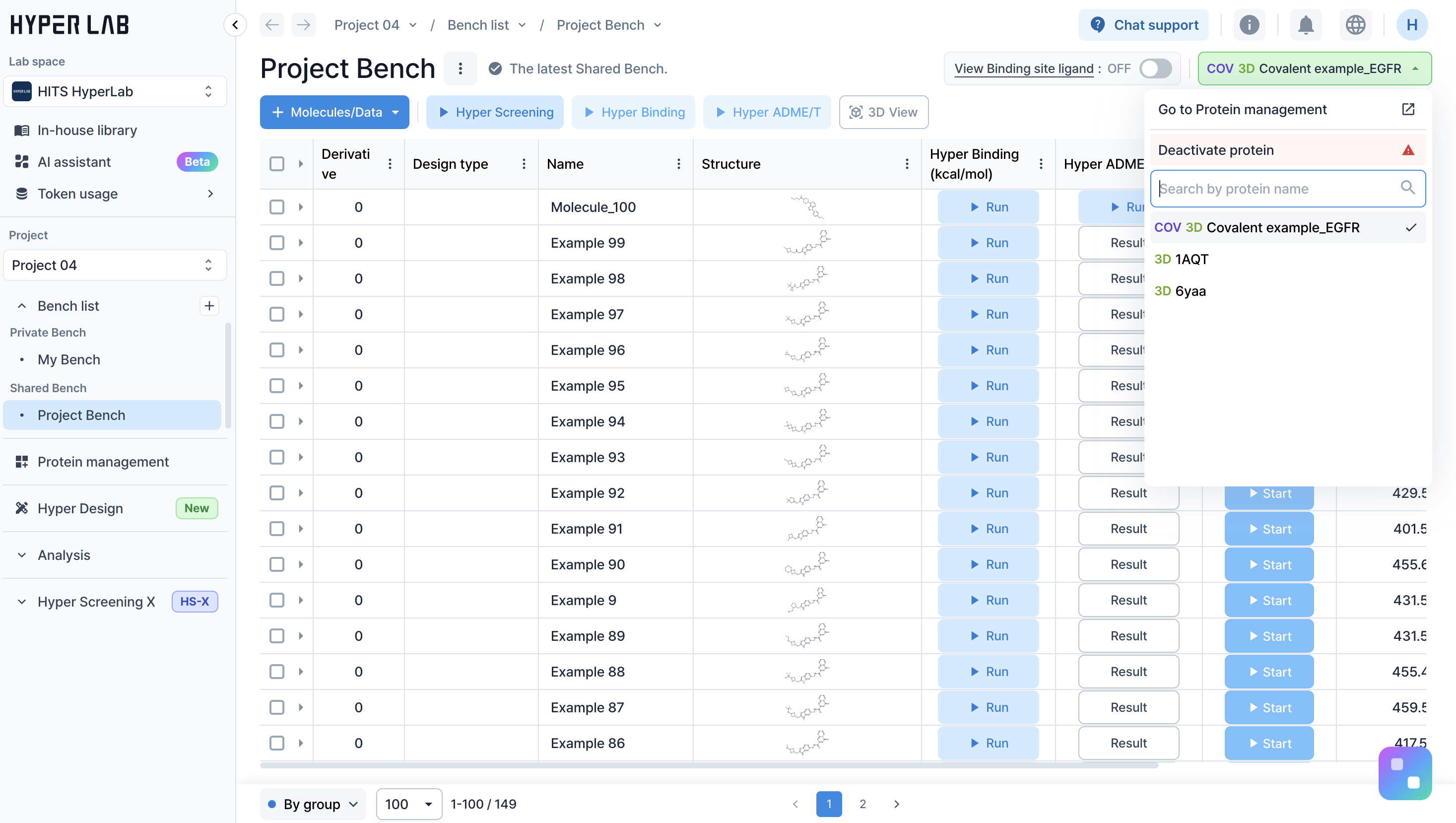Open Name column three-dot menu
Screen dimensions: 1456x823
[678, 164]
